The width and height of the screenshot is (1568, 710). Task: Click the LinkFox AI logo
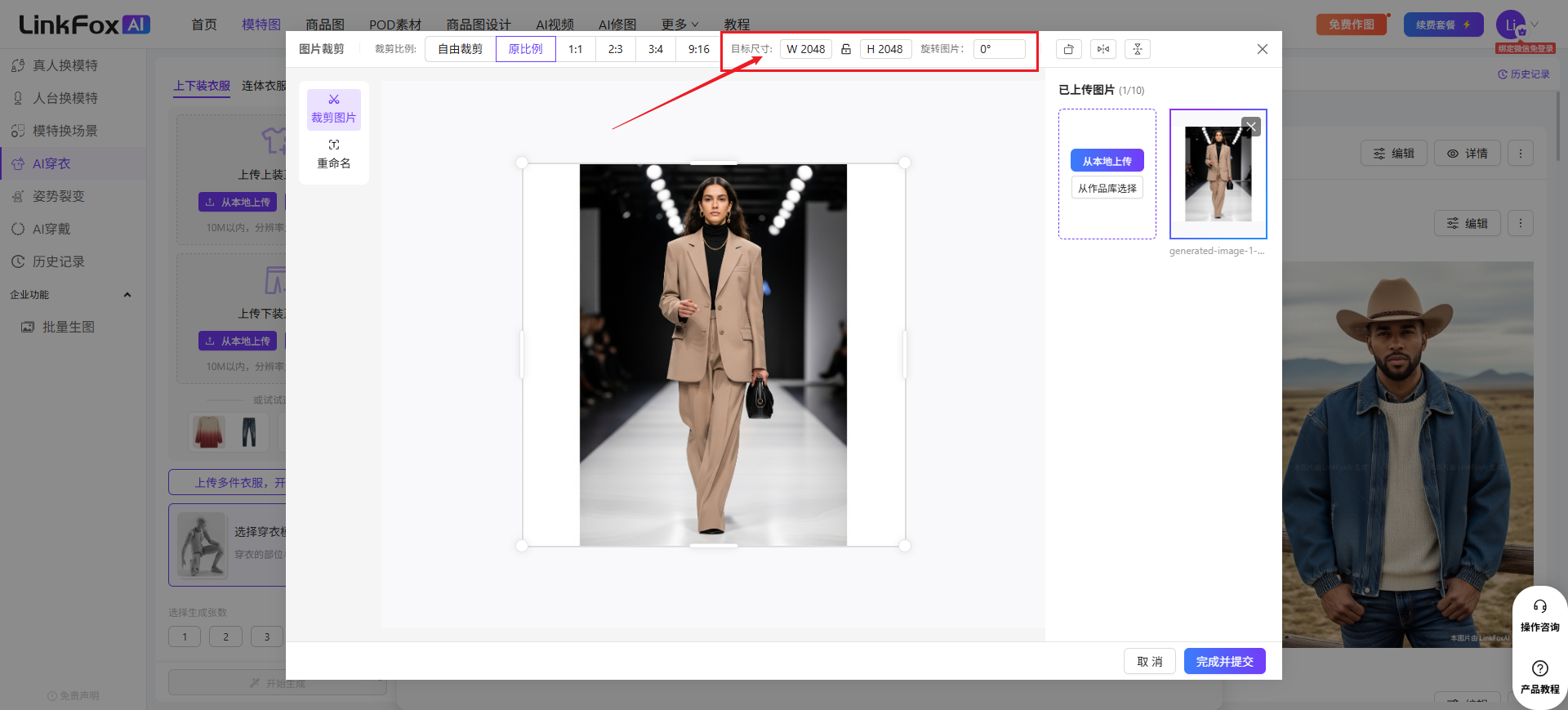coord(85,25)
